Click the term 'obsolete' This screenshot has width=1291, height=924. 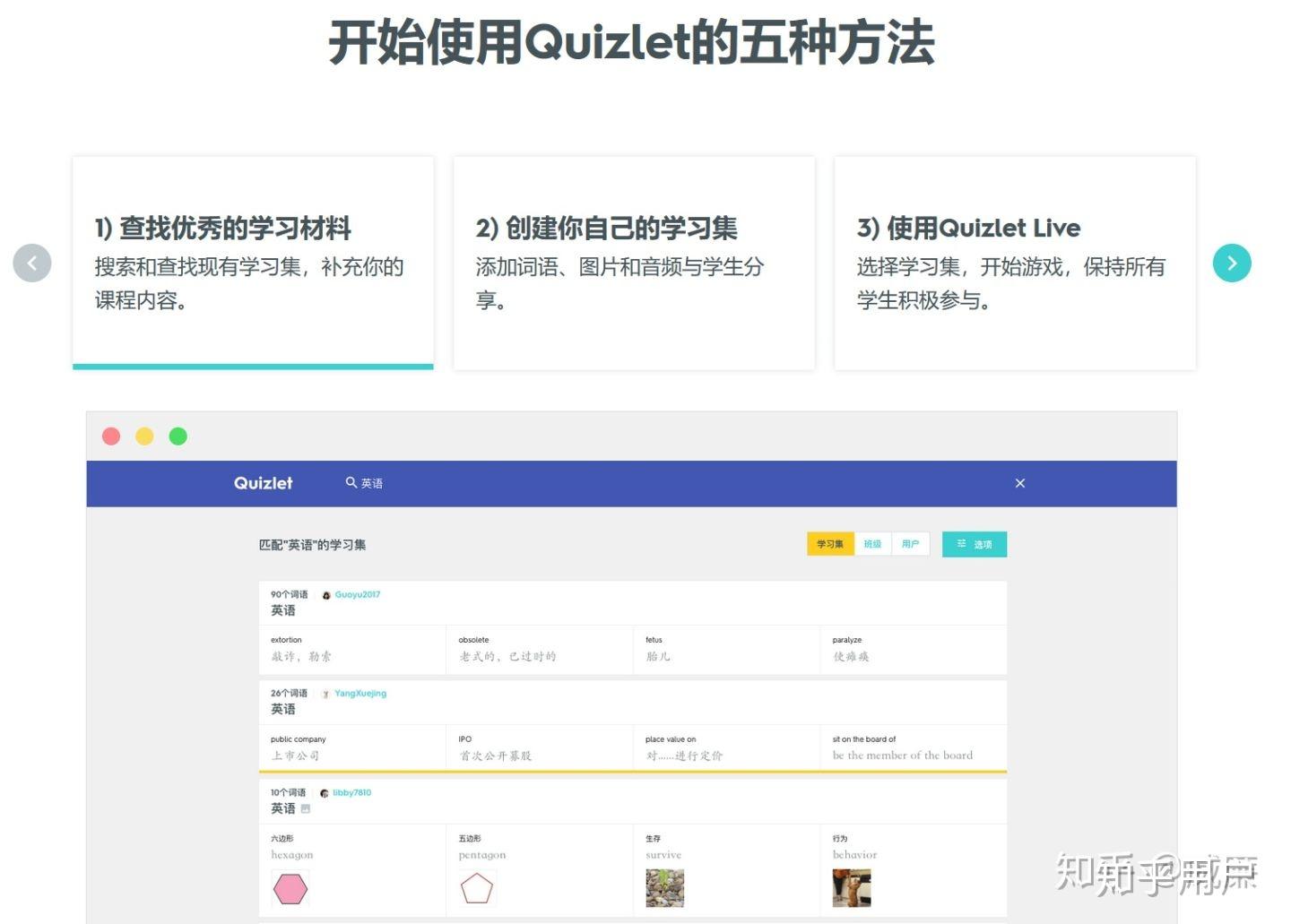(x=473, y=640)
